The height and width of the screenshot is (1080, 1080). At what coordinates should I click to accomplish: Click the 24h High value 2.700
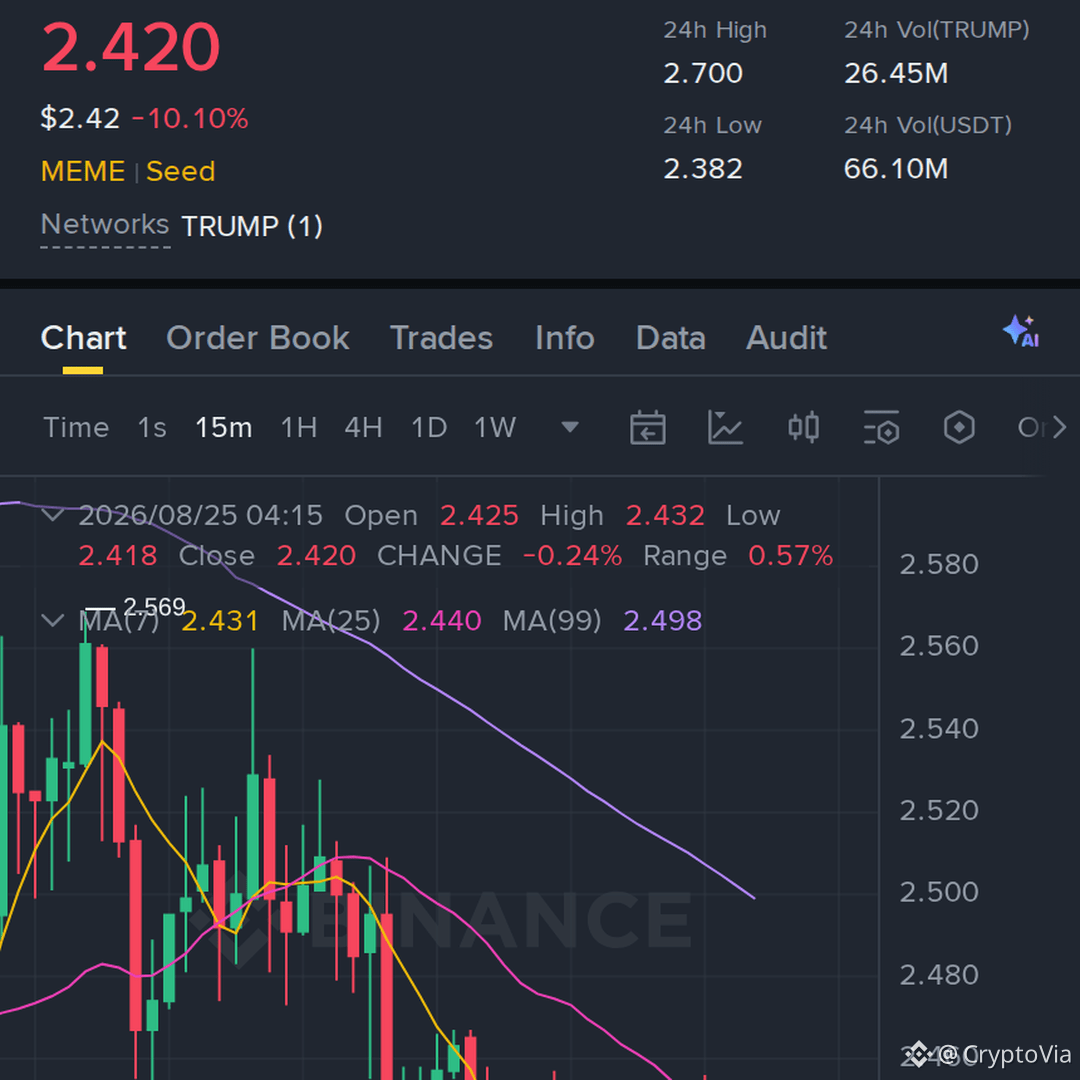click(x=703, y=74)
